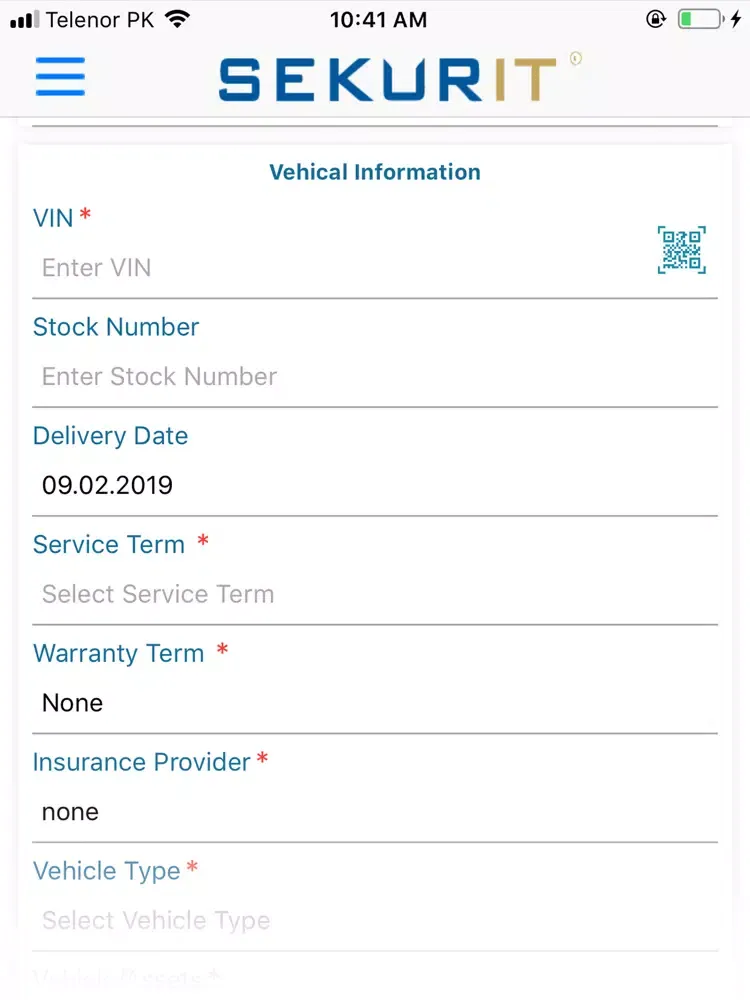Viewport: 750px width, 1000px height.
Task: Tap the Vehical Information section header
Action: click(375, 172)
